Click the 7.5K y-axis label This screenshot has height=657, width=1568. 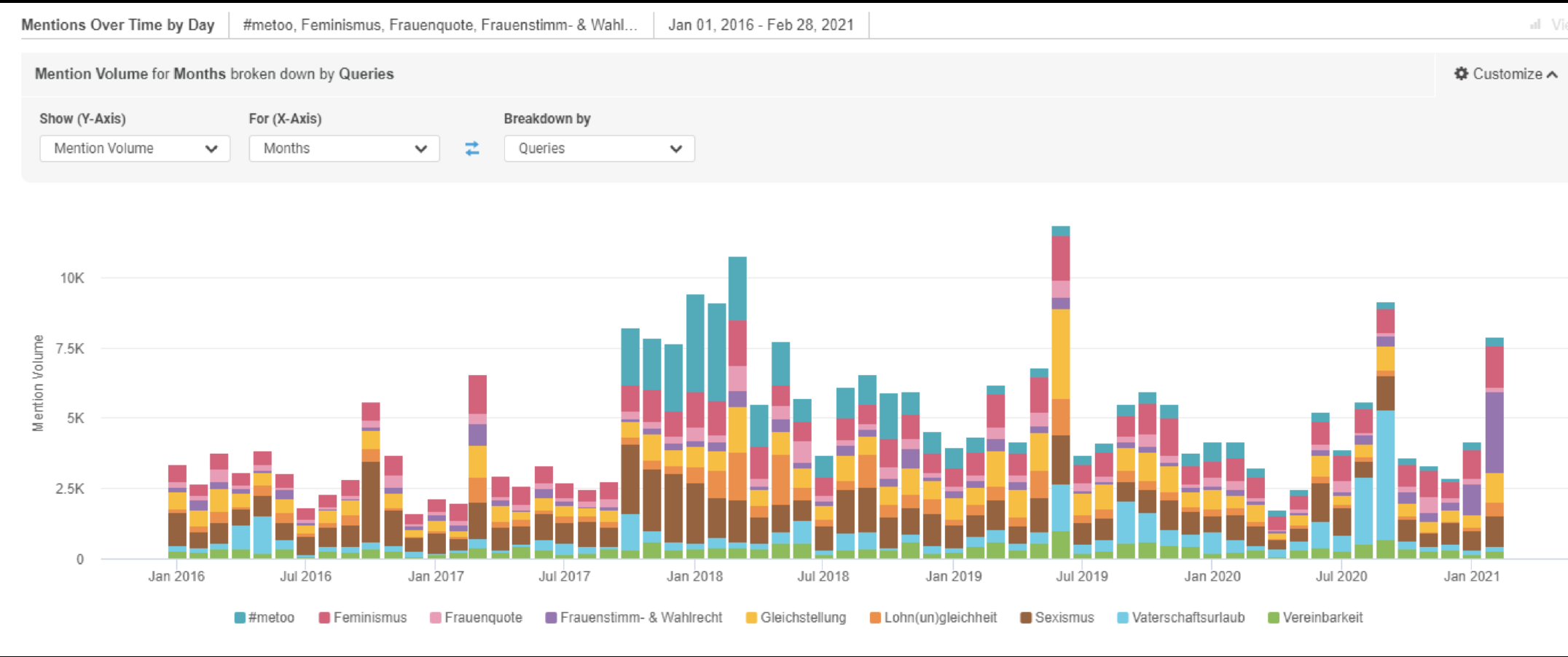(x=70, y=349)
